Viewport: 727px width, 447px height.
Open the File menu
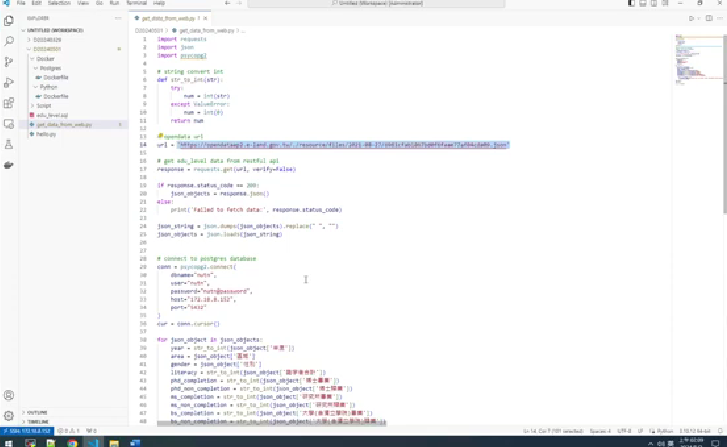21,3
